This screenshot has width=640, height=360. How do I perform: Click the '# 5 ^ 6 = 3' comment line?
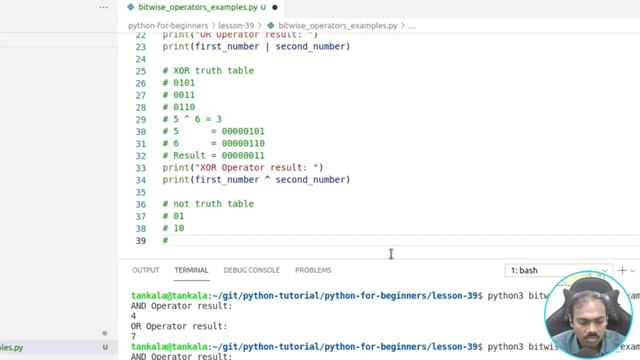click(x=192, y=119)
